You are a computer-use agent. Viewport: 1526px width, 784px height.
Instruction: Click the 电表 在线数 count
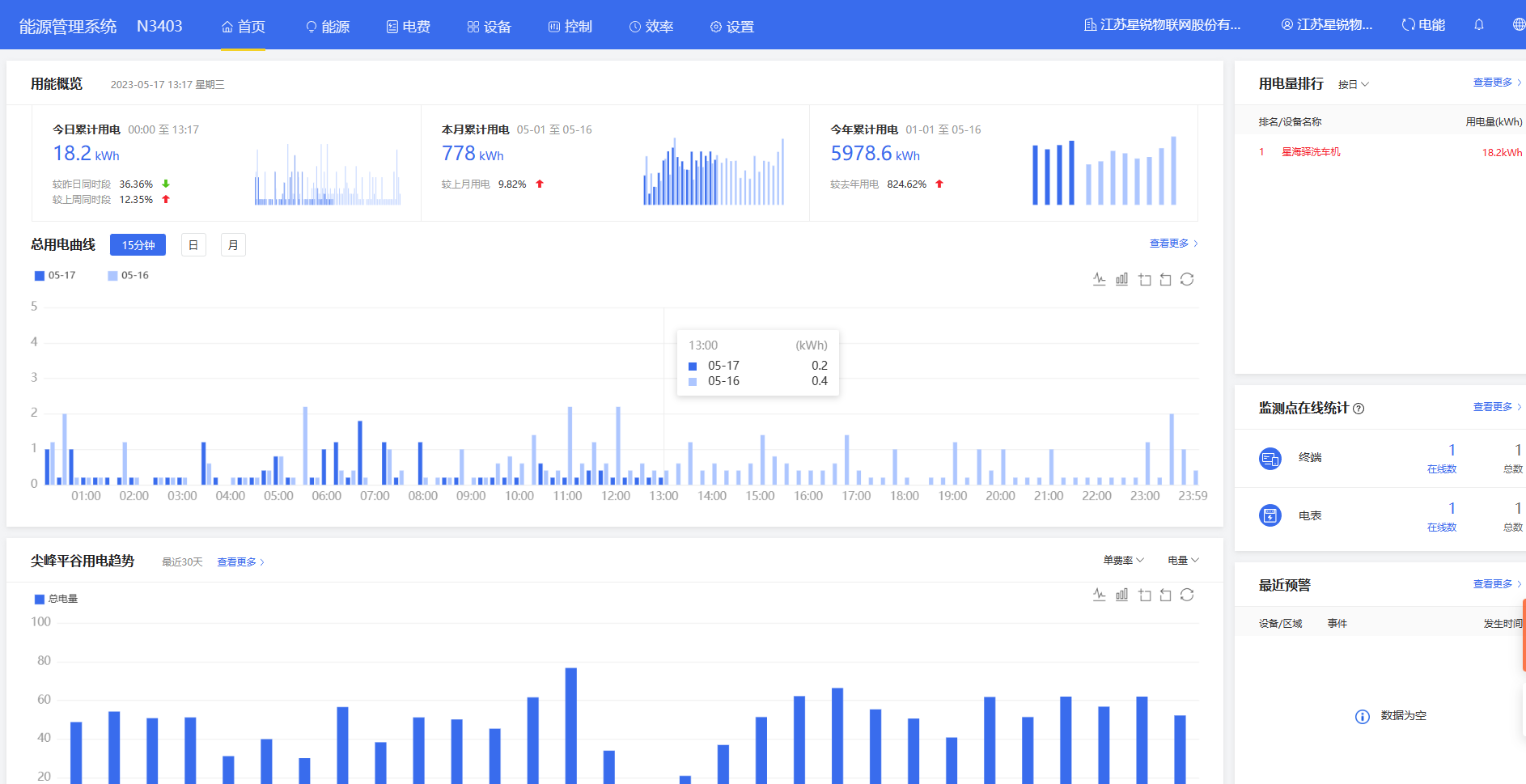pos(1452,509)
